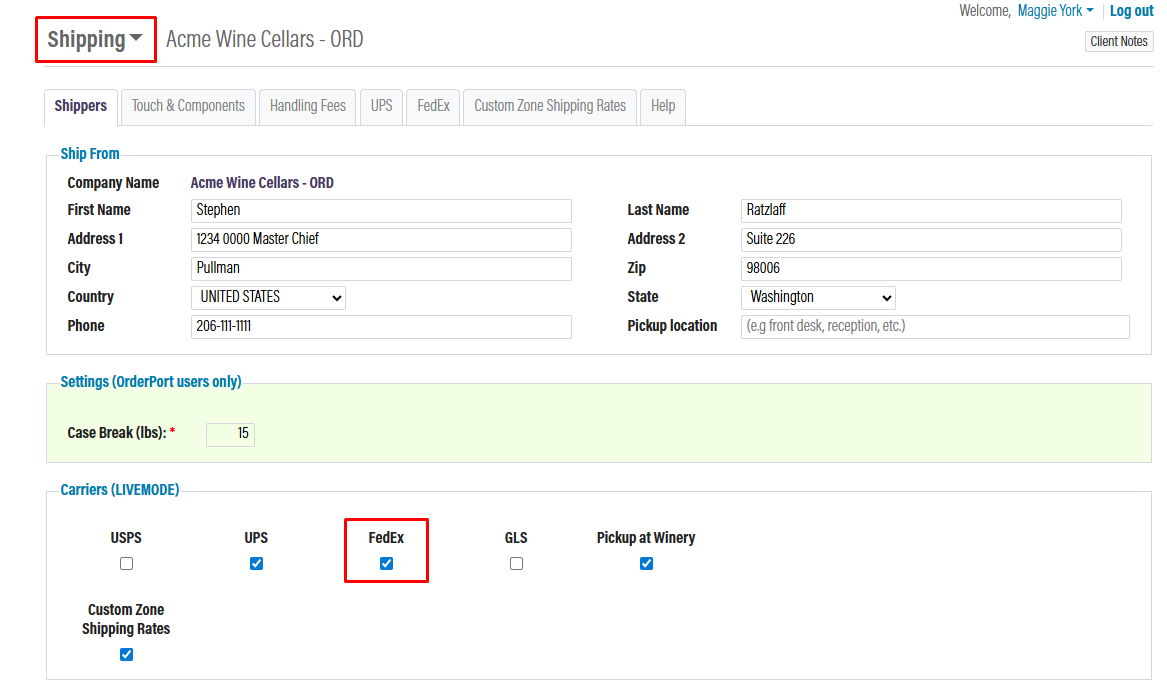Screen dimensions: 1167x694
Task: Toggle the FedEx carrier checkbox
Action: tap(386, 564)
